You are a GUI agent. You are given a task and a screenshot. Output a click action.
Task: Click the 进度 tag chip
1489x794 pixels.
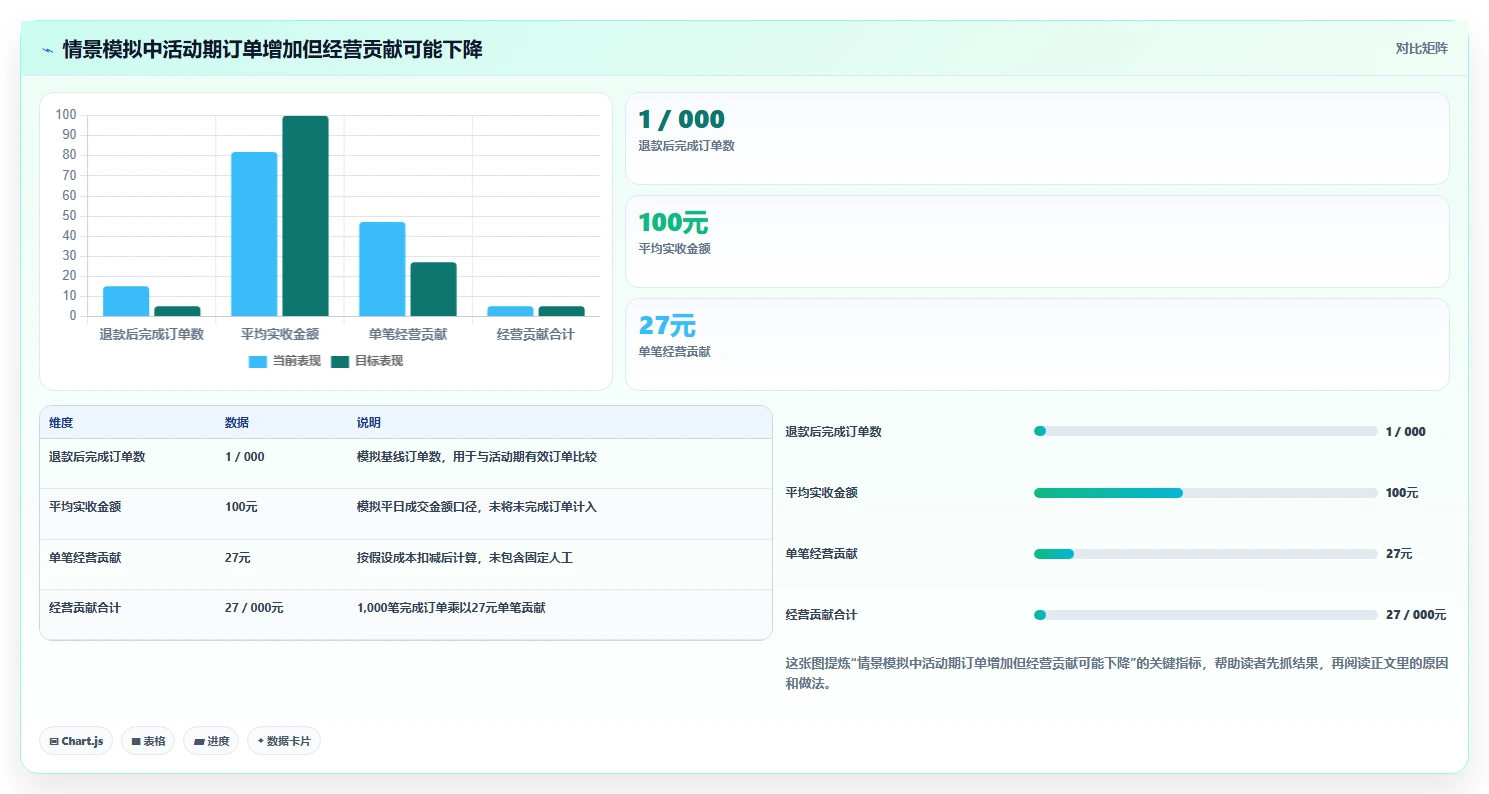(211, 741)
